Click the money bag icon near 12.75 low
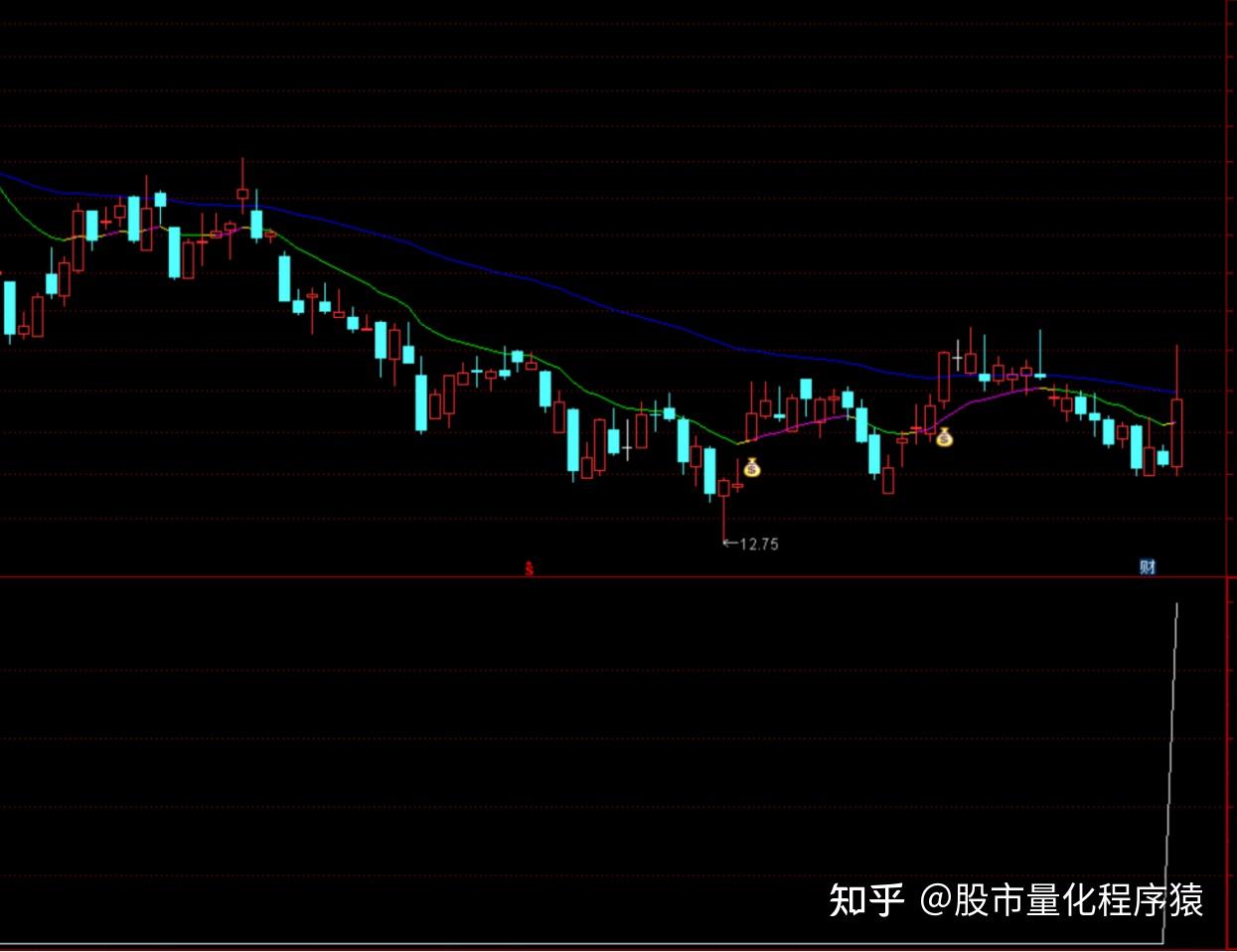The image size is (1237, 952). tap(752, 466)
